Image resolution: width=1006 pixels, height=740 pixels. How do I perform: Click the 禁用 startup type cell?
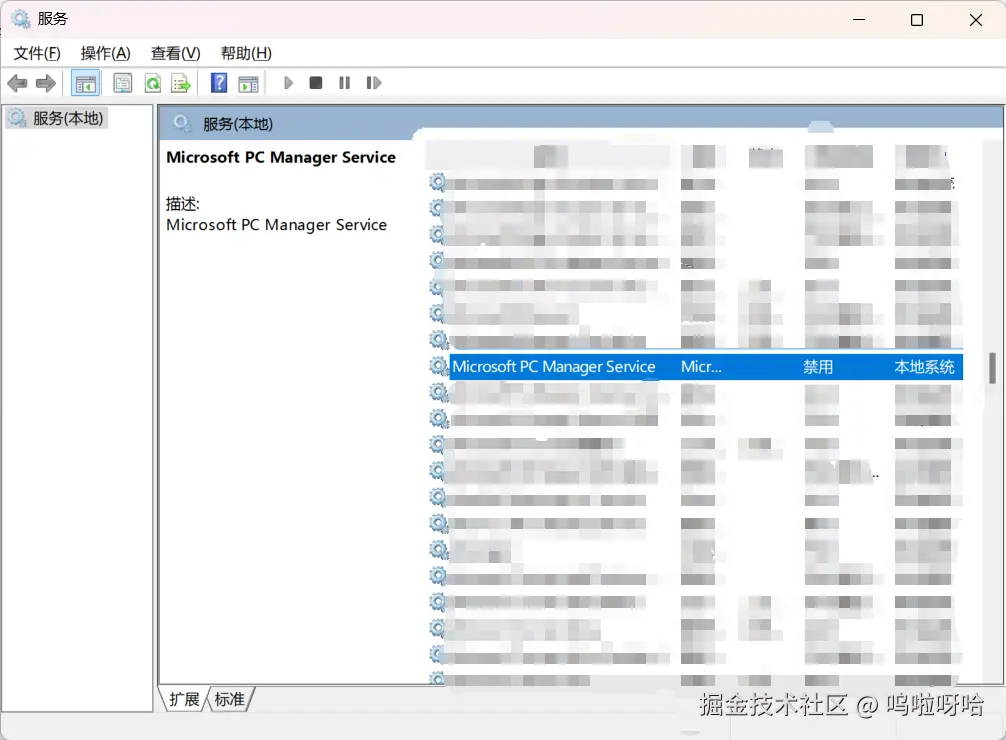tap(818, 366)
